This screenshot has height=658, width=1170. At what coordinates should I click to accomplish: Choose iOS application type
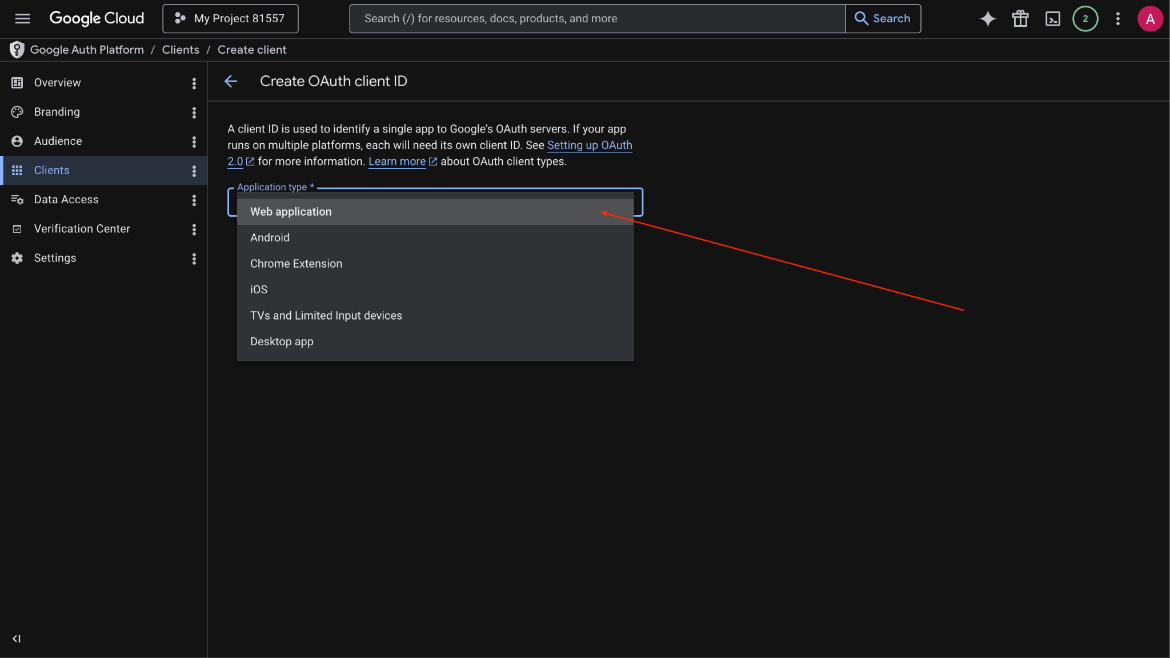click(435, 289)
